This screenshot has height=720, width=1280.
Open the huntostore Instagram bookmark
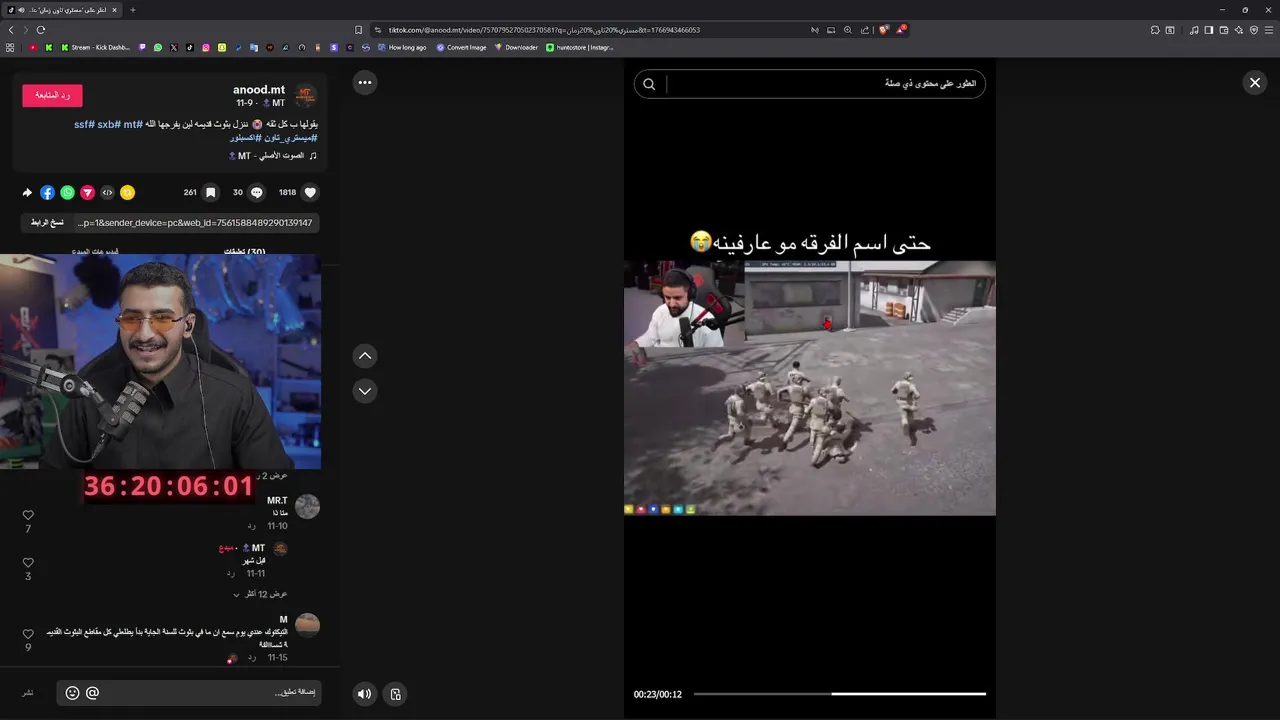580,47
